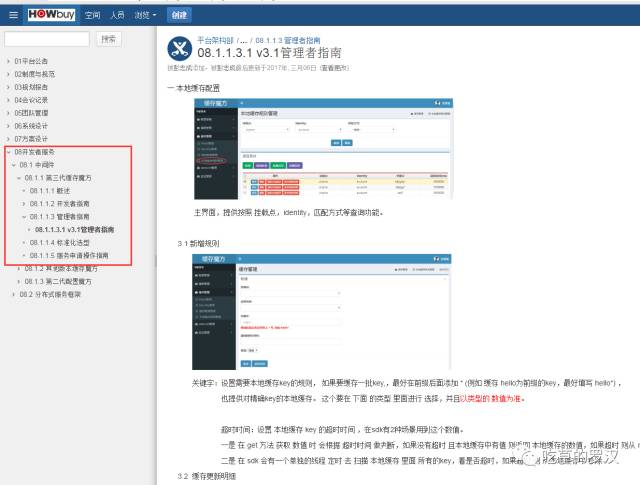
Task: Click the space avatar icon beside page title
Action: pos(180,48)
